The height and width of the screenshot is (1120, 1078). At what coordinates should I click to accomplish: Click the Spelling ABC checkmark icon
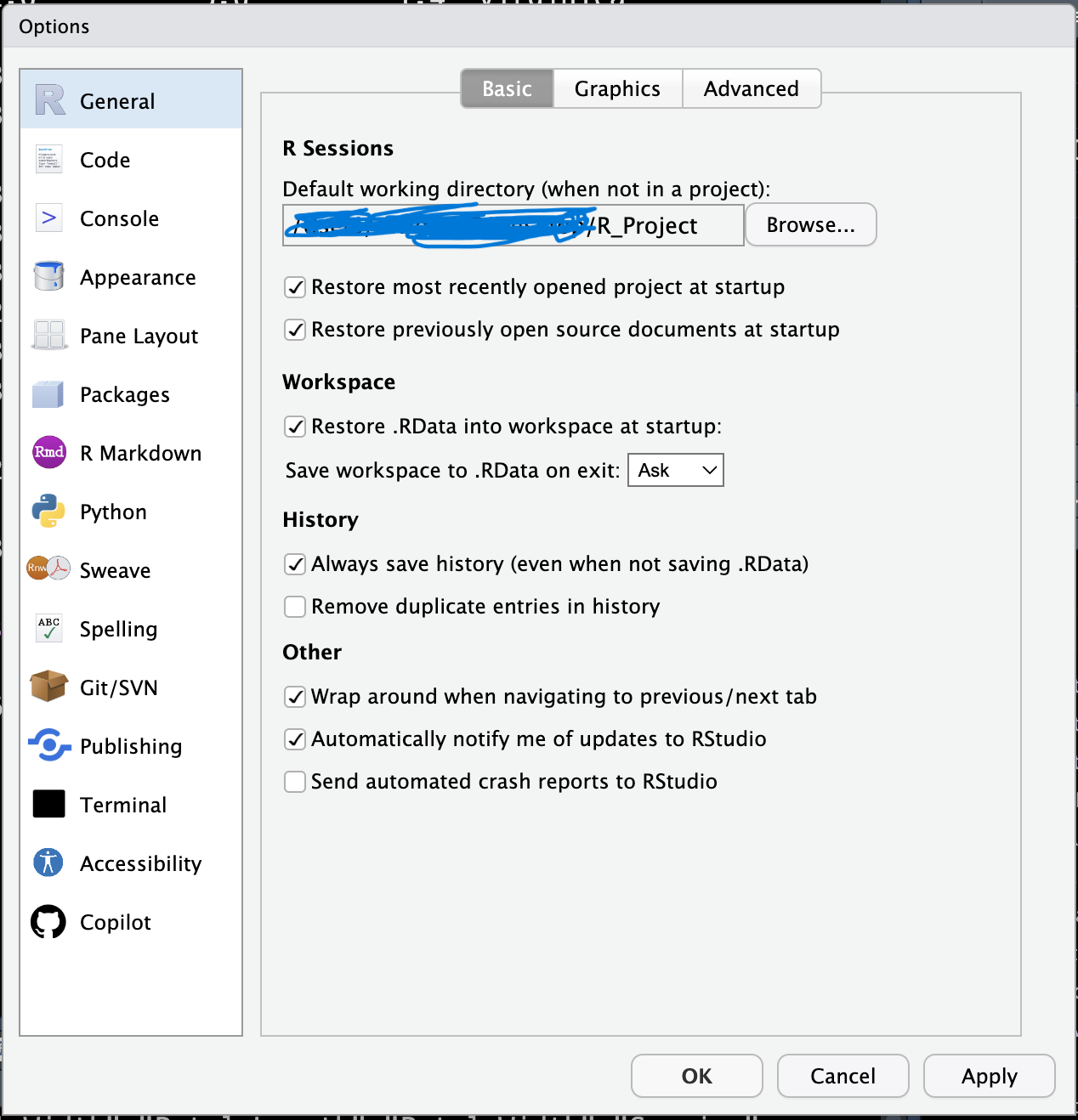click(x=49, y=628)
